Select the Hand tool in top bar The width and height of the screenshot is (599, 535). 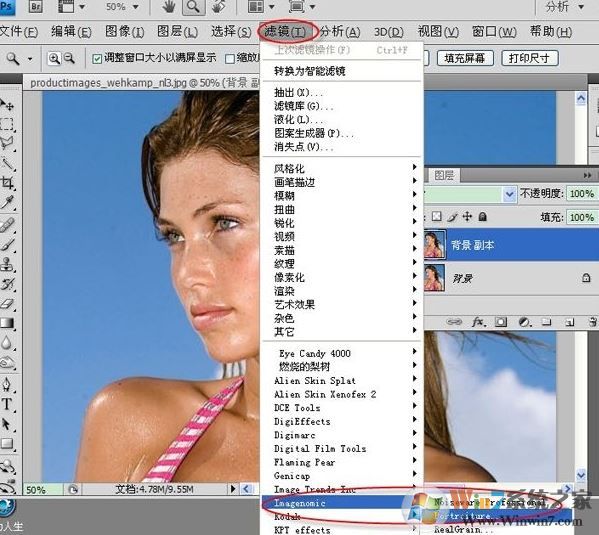168,6
